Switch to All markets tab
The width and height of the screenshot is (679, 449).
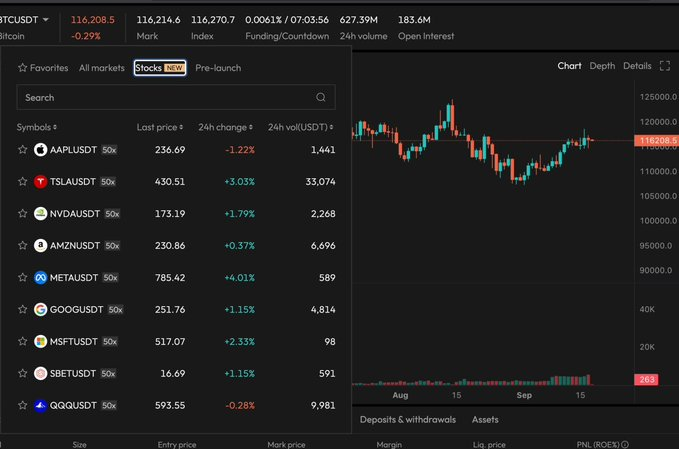click(x=102, y=68)
